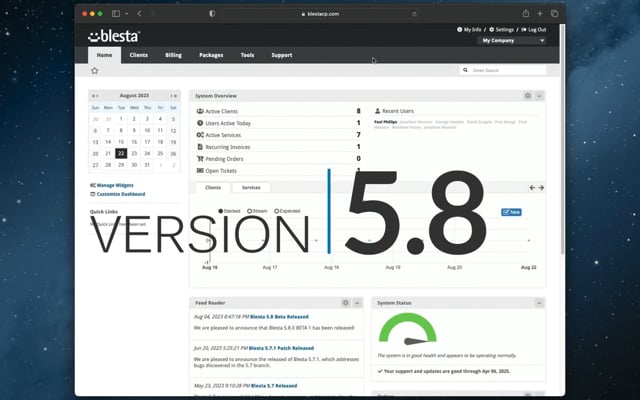Open the privacy report shield icon
Image resolution: width=640 pixels, height=400 pixels.
[x=212, y=13]
